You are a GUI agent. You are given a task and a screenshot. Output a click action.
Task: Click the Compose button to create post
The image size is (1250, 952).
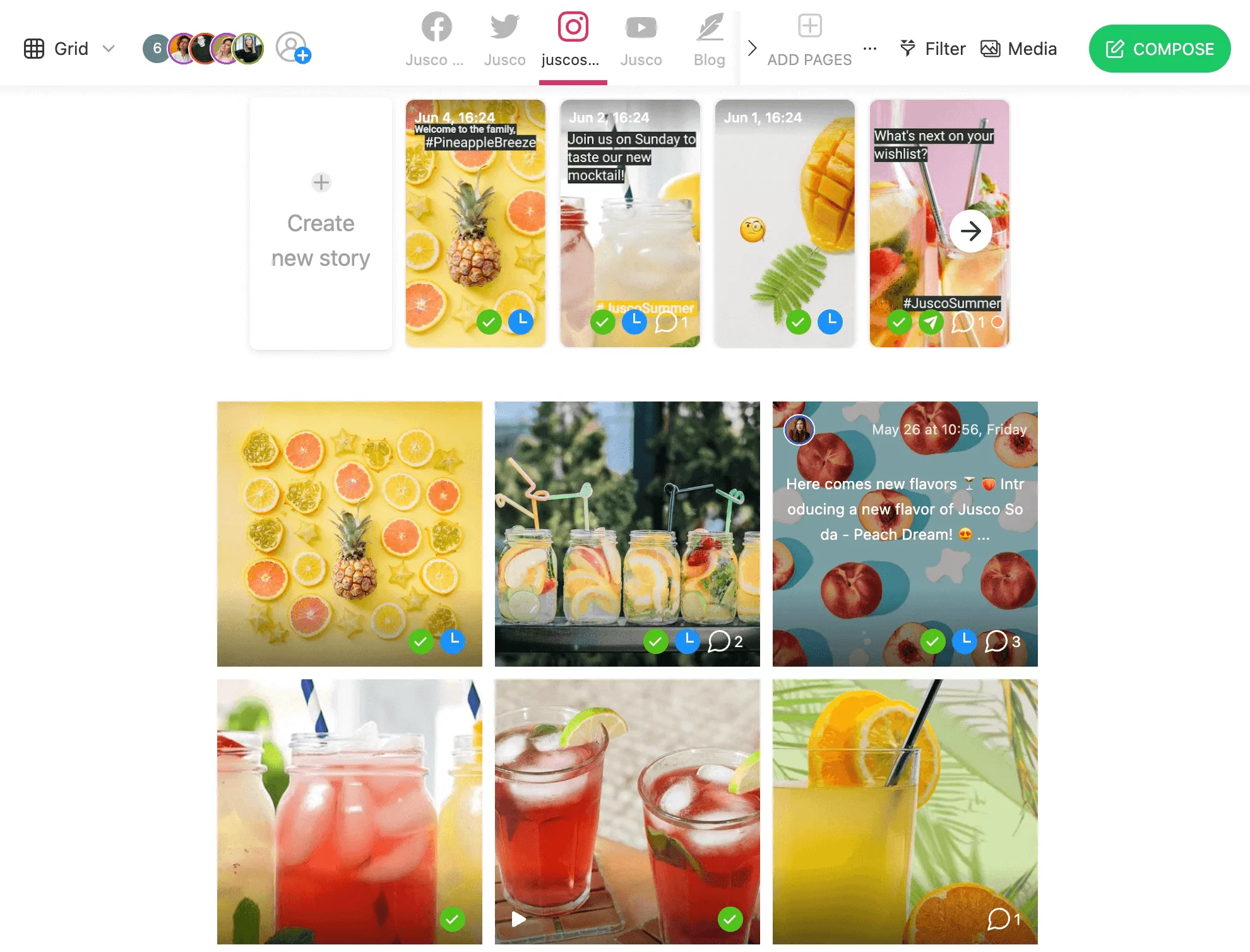[1159, 48]
